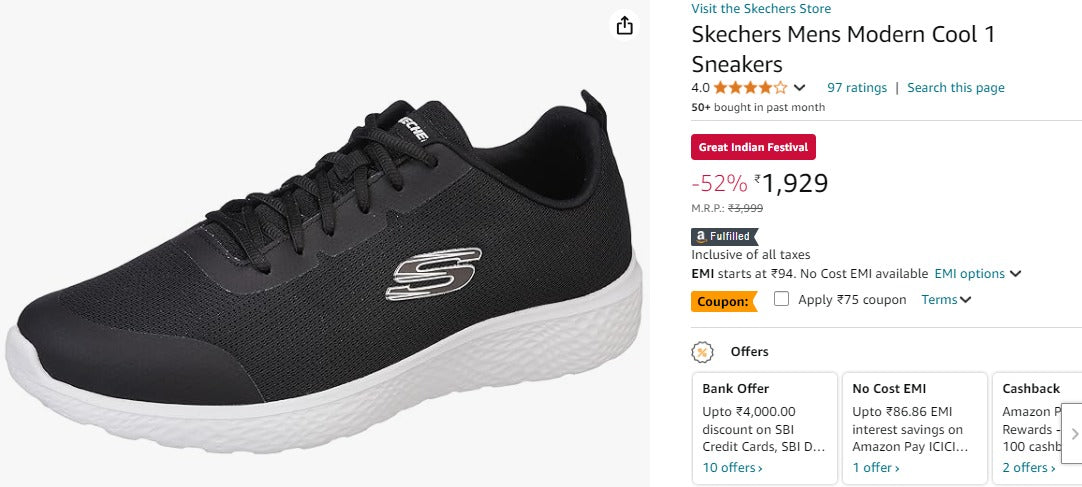
Task: Open Visit the Skechers Store link
Action: coord(761,9)
